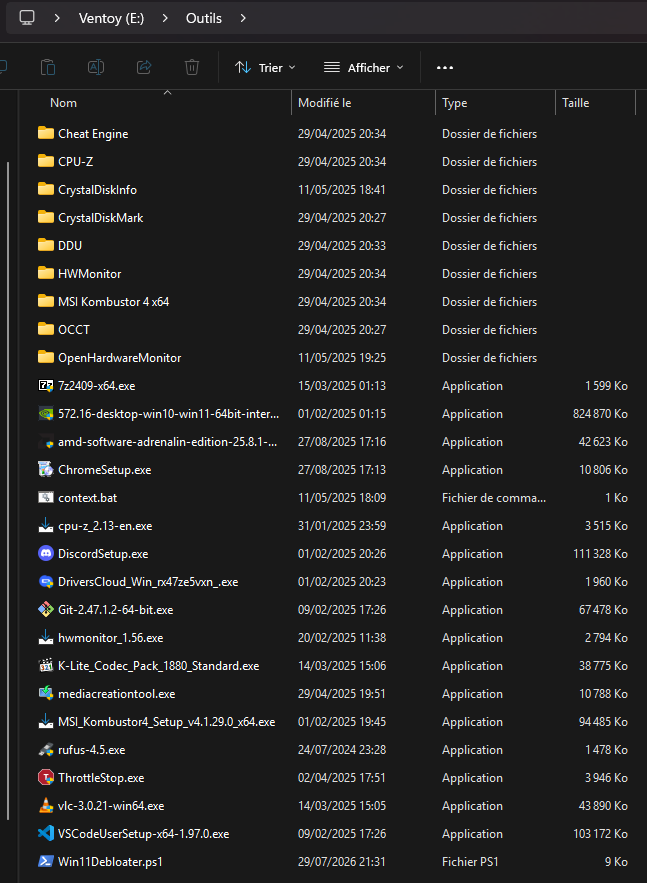Viewport: 647px width, 883px height.
Task: Click the 24/07/2024 23:28 date cell
Action: coord(342,750)
